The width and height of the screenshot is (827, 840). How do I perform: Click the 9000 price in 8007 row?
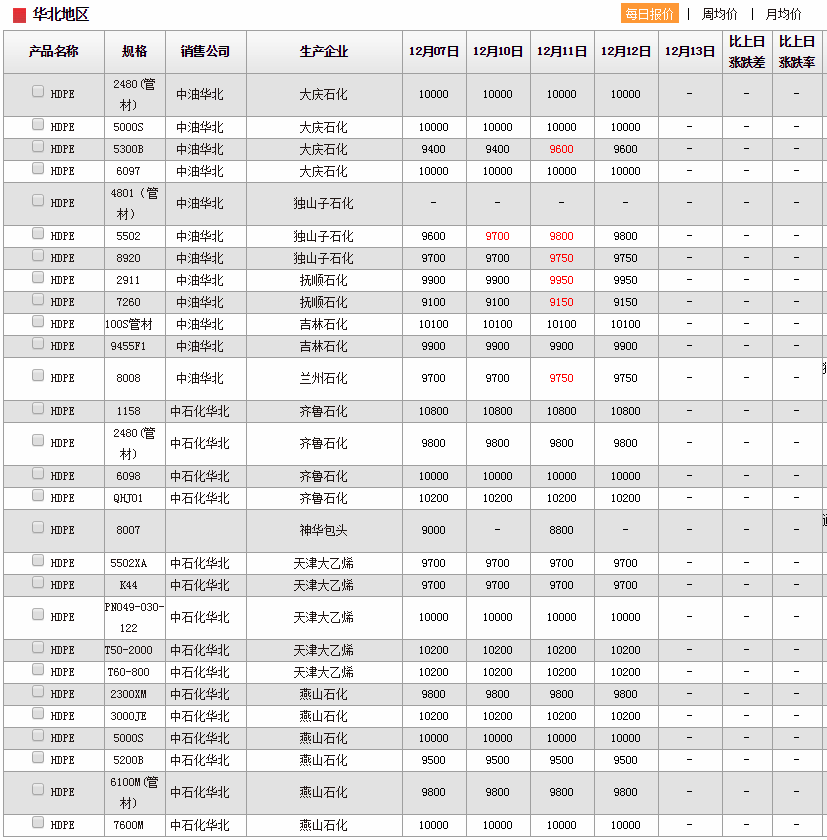pos(434,530)
